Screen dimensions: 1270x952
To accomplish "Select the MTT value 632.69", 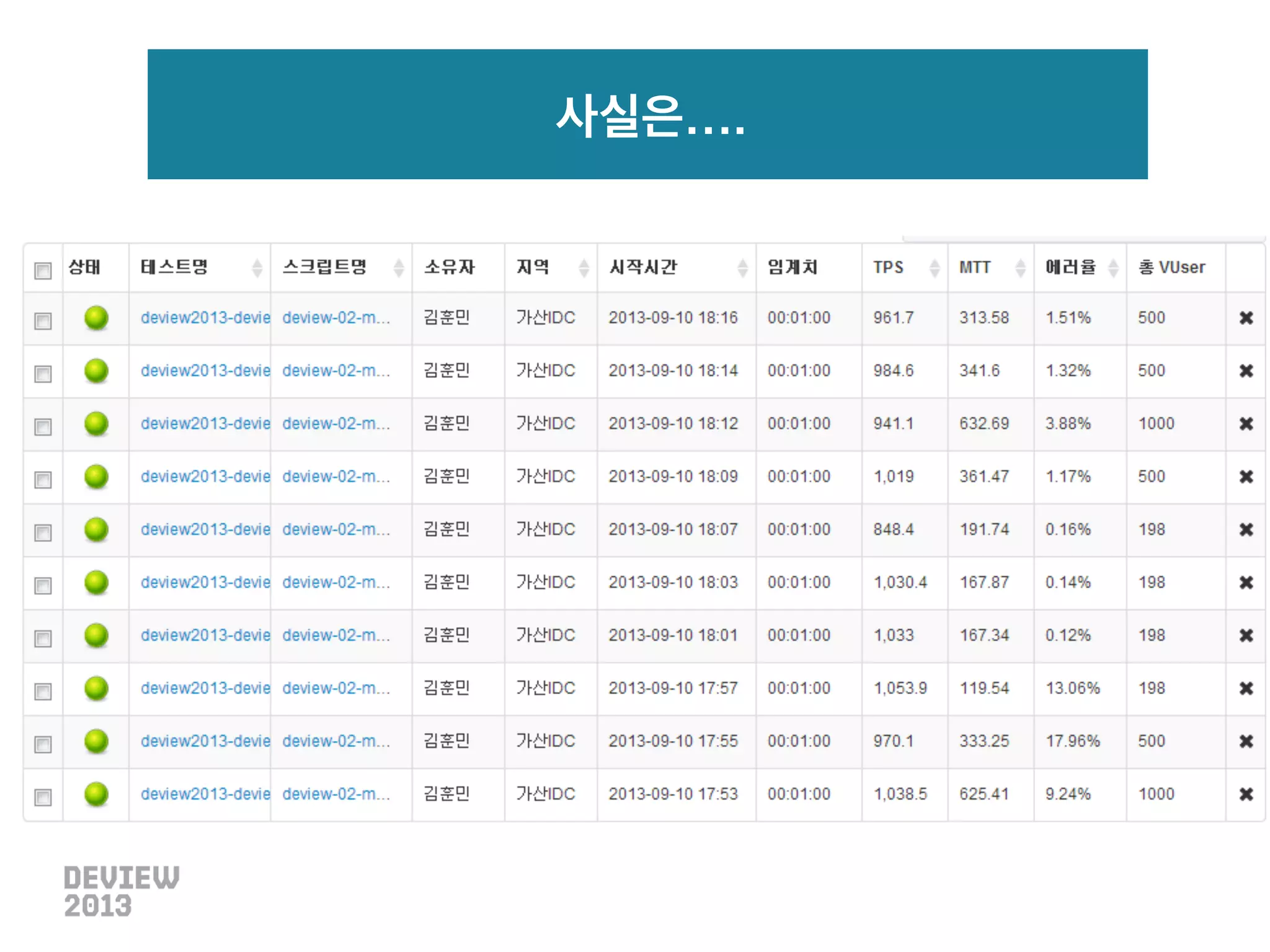I will (984, 424).
